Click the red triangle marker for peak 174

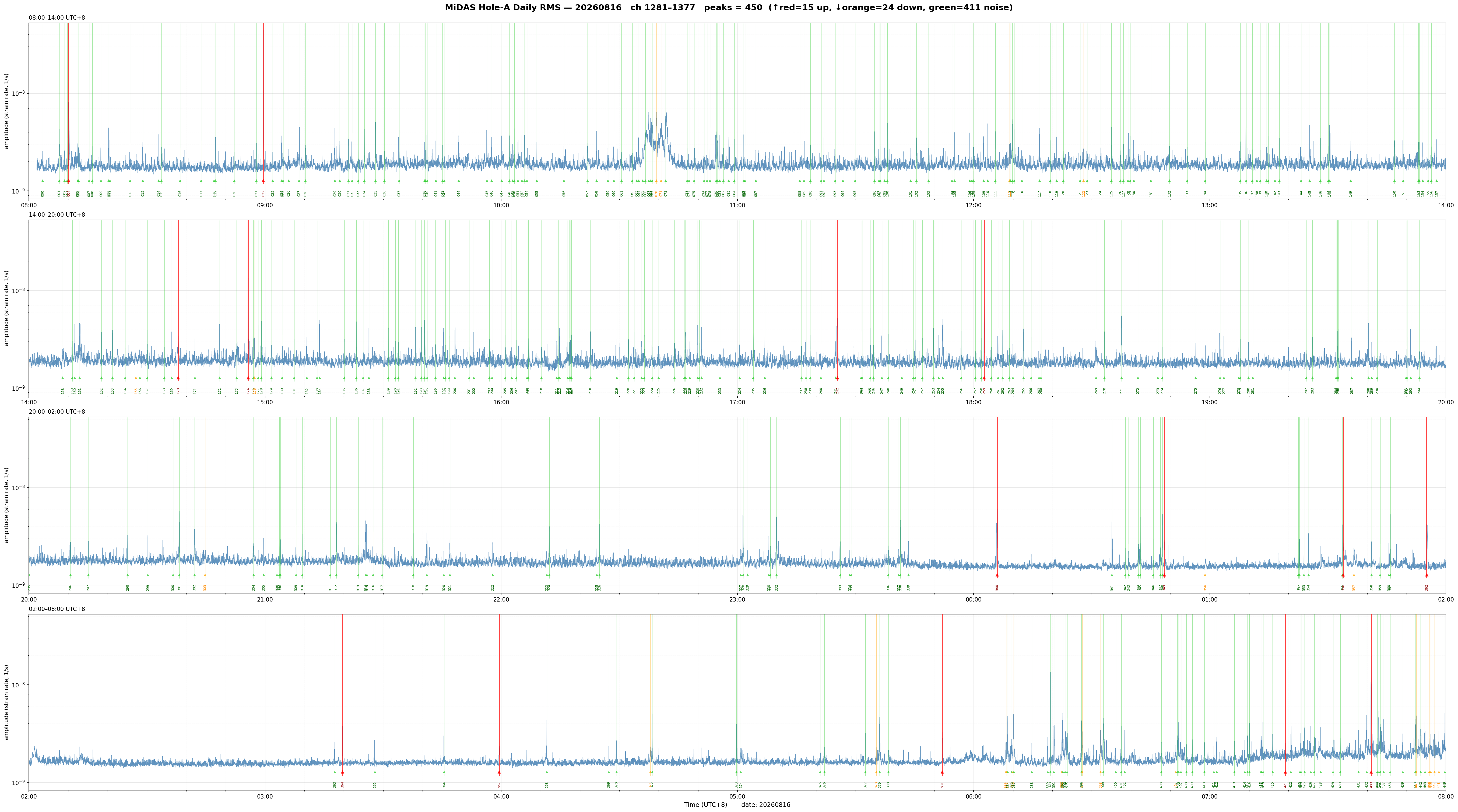pos(248,378)
